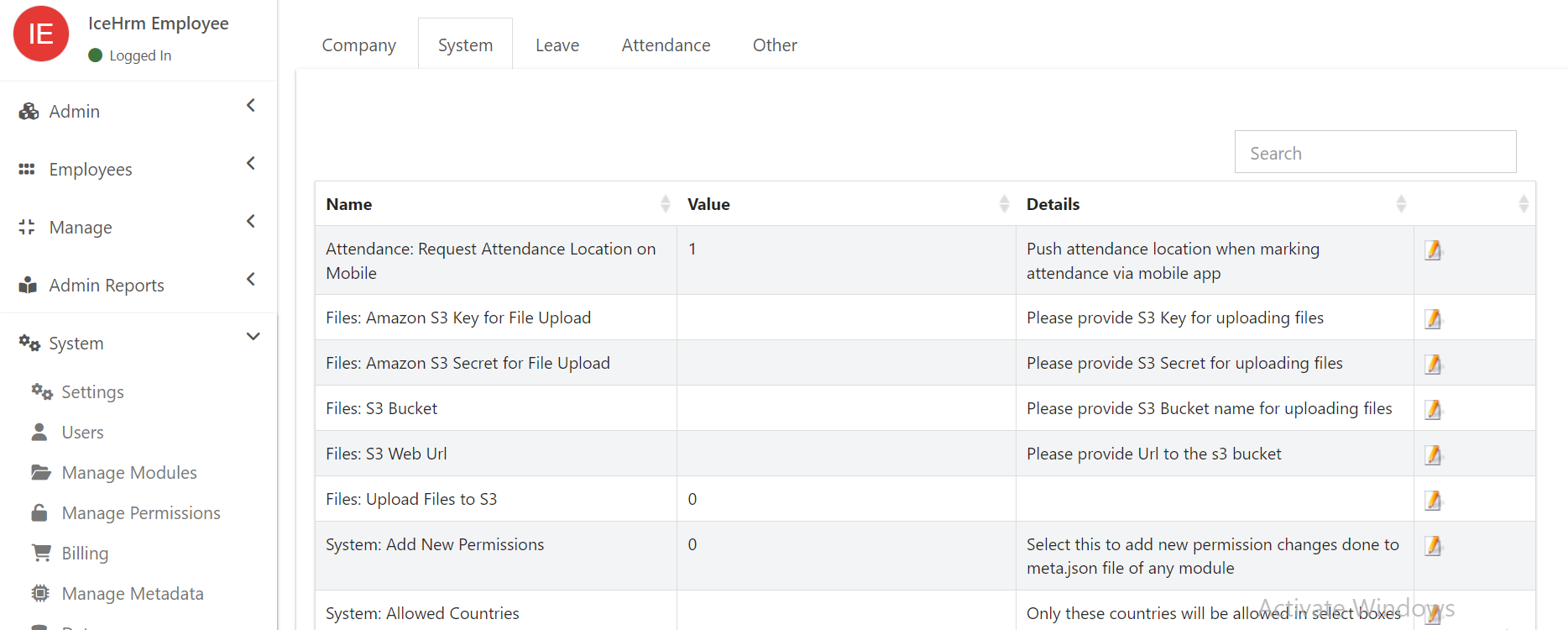The width and height of the screenshot is (1568, 630).
Task: Click the Manage Modules folder icon
Action: (x=41, y=472)
